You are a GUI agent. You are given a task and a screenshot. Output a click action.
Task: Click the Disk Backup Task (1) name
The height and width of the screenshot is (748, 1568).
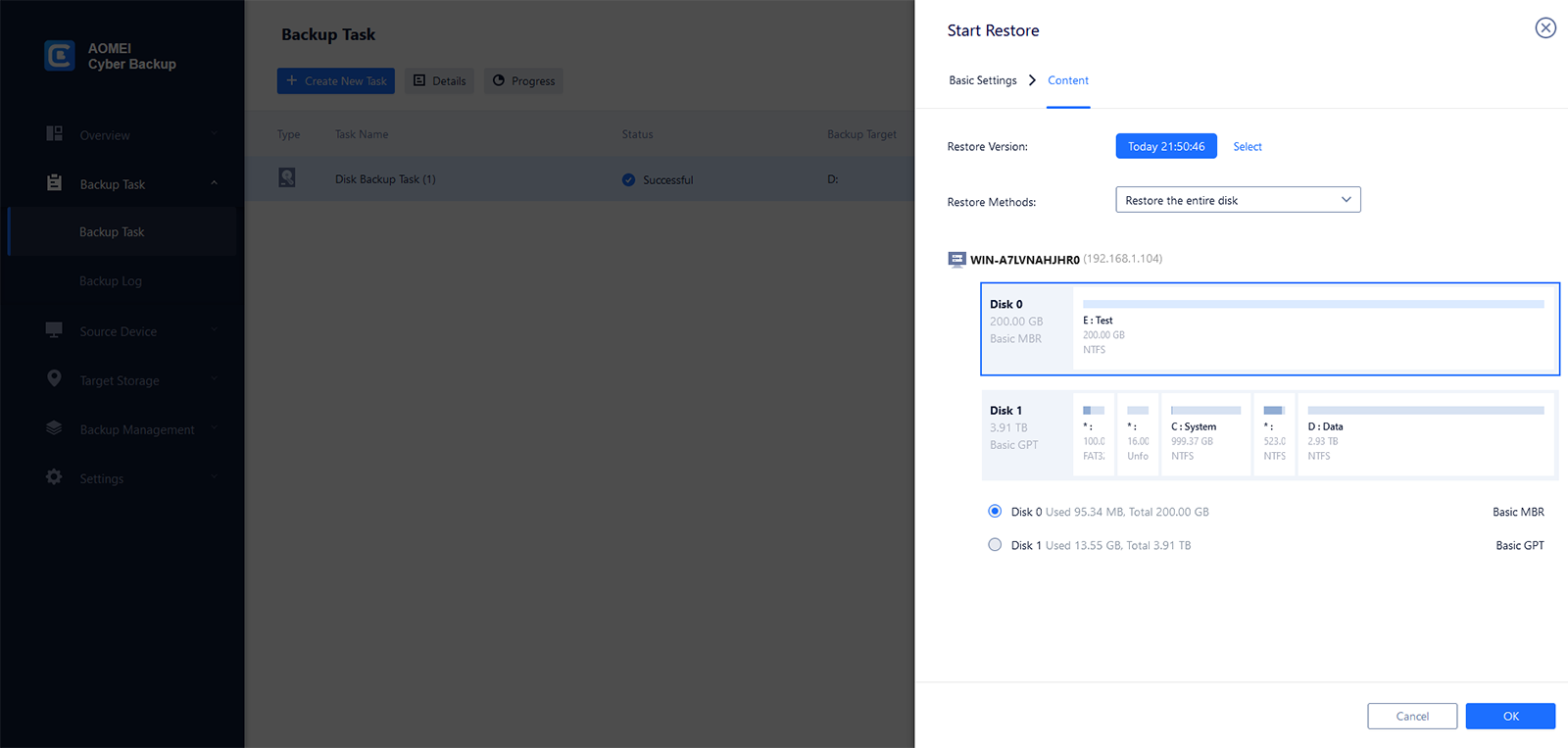(x=385, y=179)
